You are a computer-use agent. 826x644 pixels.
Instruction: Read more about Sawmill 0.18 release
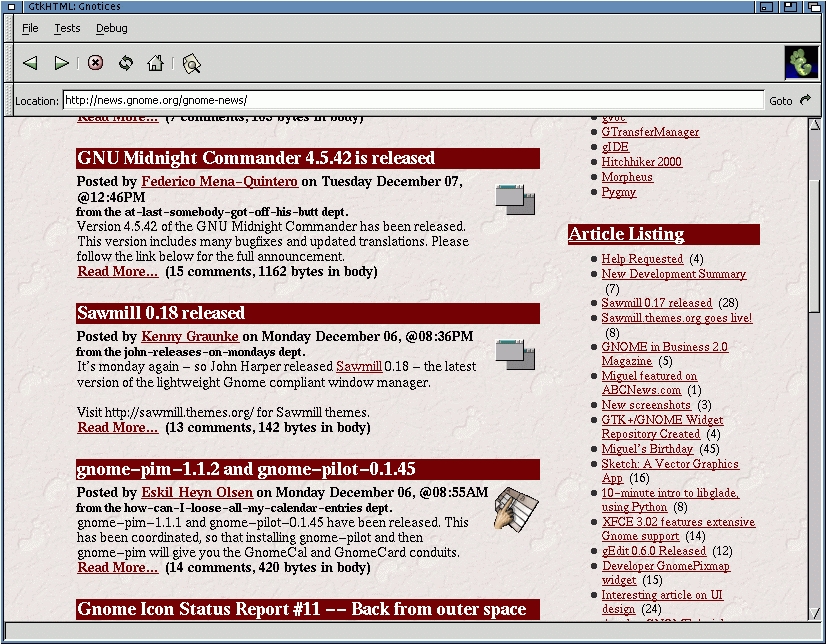coord(117,427)
